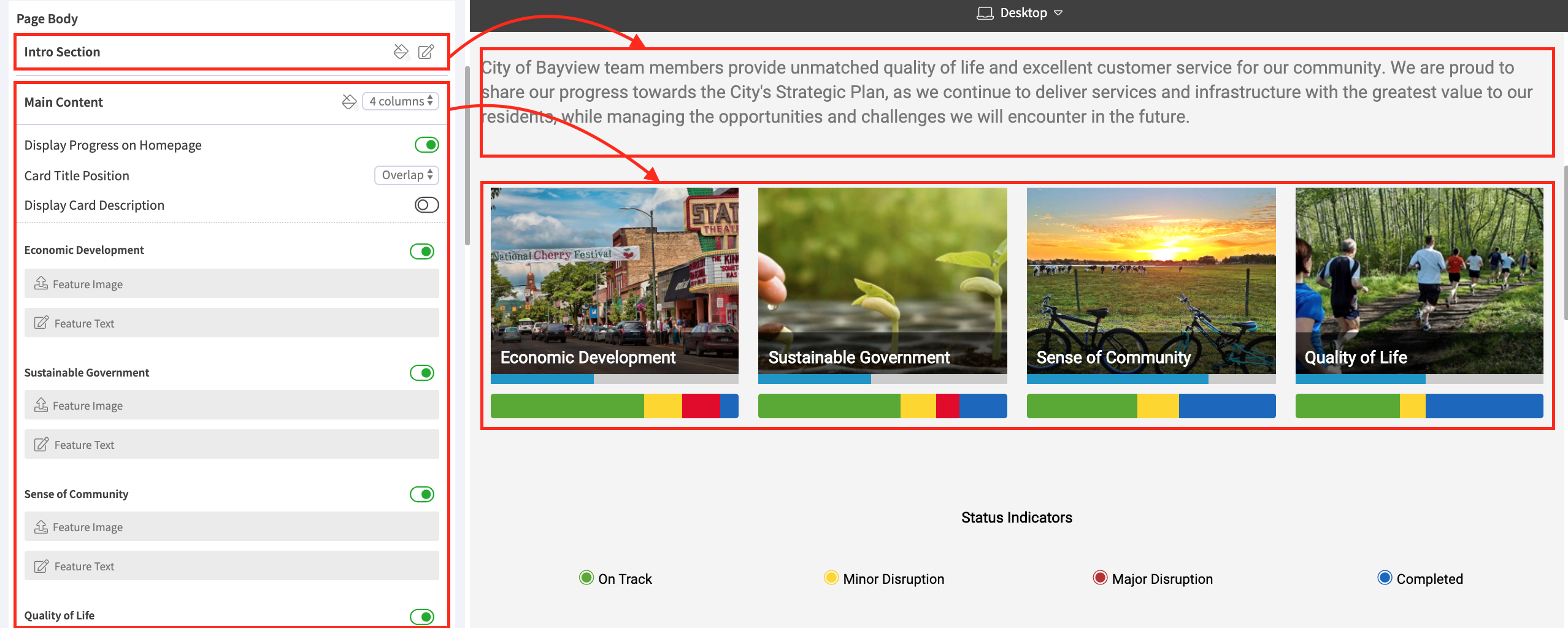Click the Economic Development Feature Image upload icon
The width and height of the screenshot is (1568, 628).
click(41, 283)
